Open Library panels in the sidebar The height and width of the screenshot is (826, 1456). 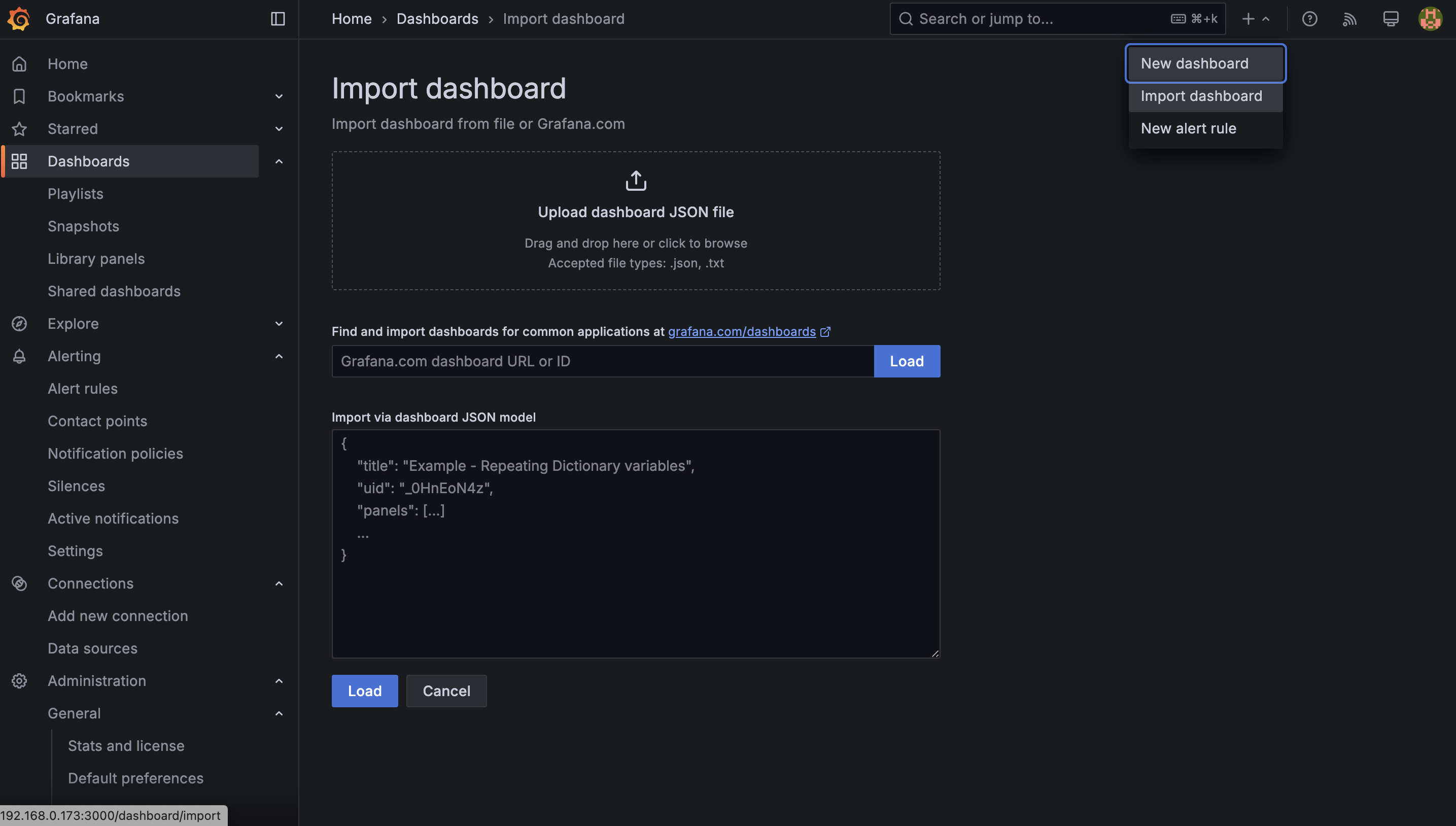[x=96, y=259]
